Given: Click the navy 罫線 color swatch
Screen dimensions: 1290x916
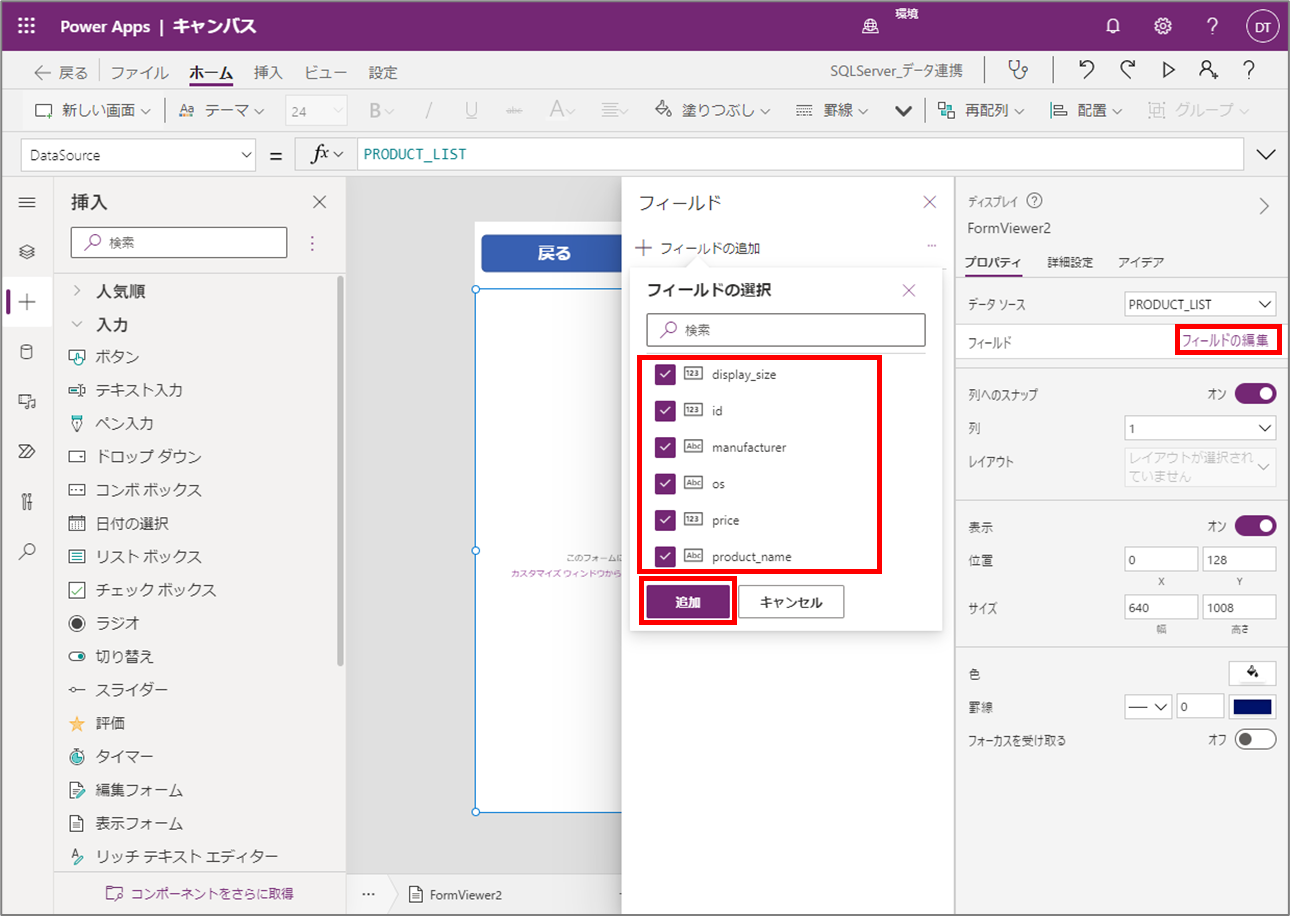Looking at the screenshot, I should click(1252, 707).
